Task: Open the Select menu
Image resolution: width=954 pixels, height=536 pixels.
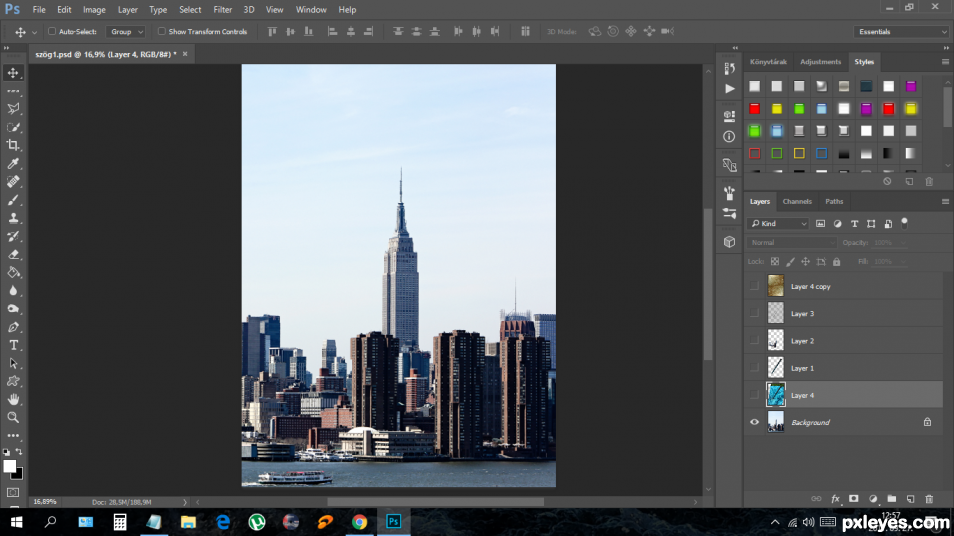Action: (x=190, y=10)
